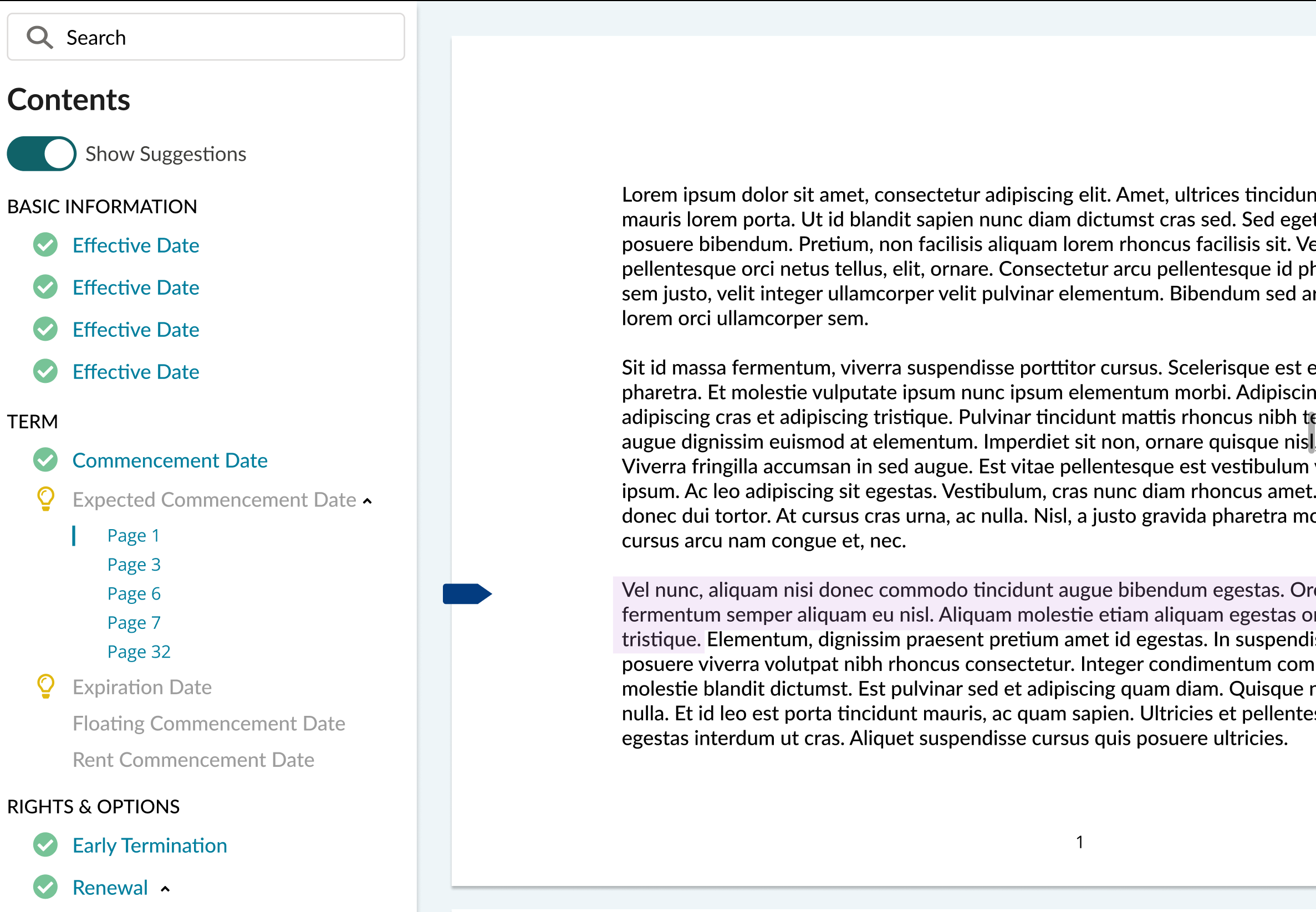Click lightbulb icon next to Expiration Date
1316x912 pixels.
coord(46,686)
